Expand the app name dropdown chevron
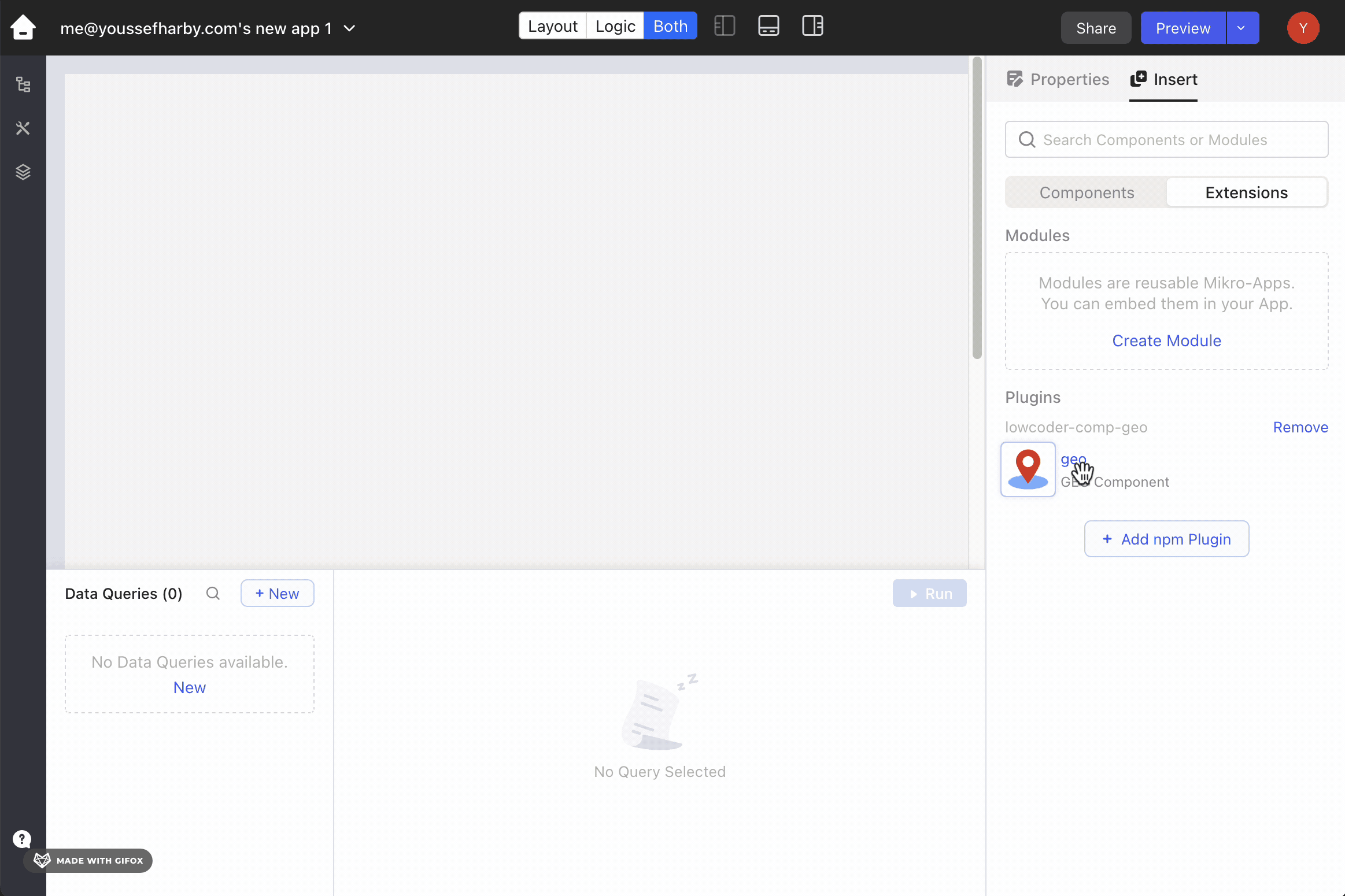 click(x=350, y=28)
